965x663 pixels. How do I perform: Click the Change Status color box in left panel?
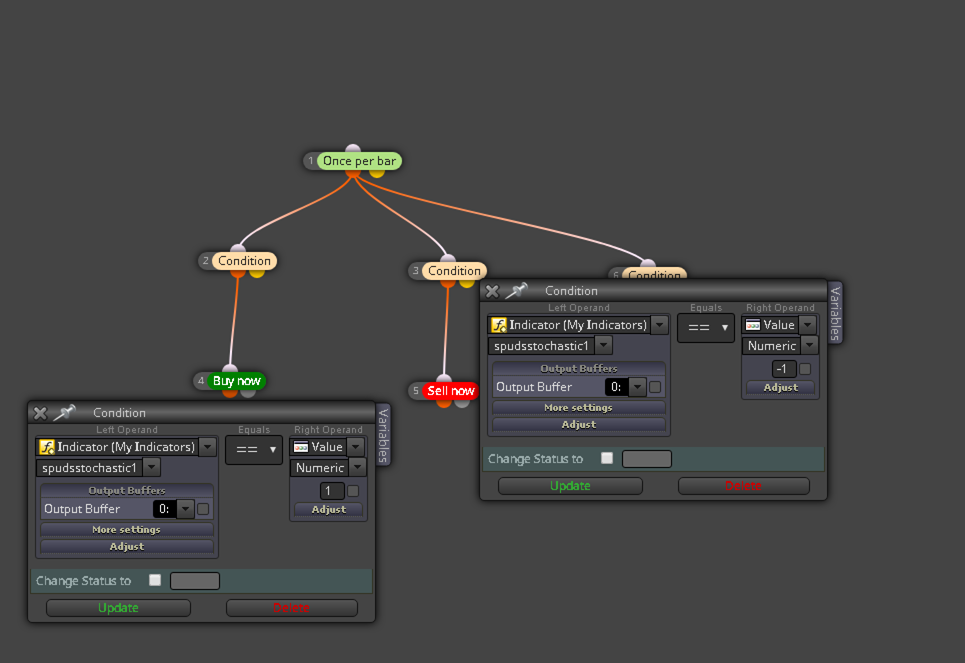pos(195,581)
